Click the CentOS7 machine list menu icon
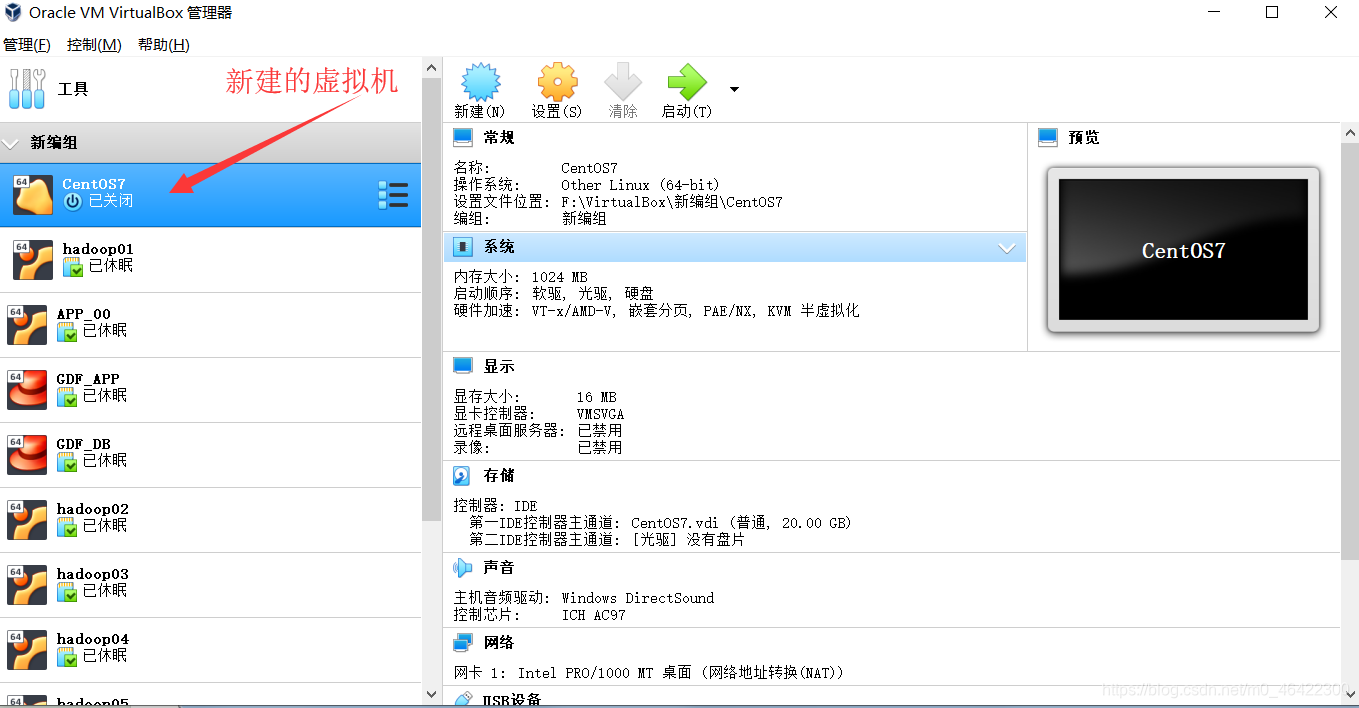Image resolution: width=1359 pixels, height=708 pixels. [x=393, y=196]
